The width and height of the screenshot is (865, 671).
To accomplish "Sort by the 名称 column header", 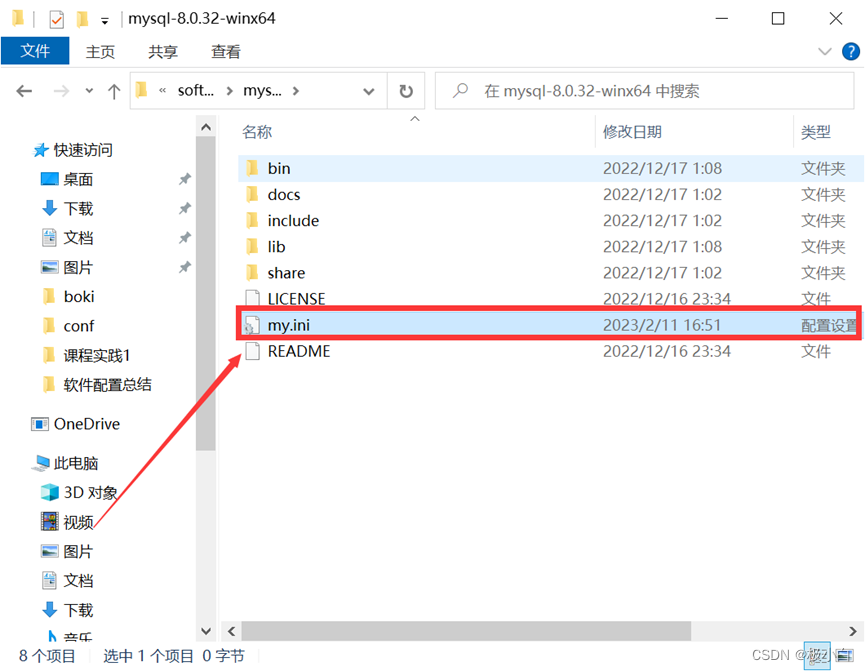I will [x=257, y=132].
